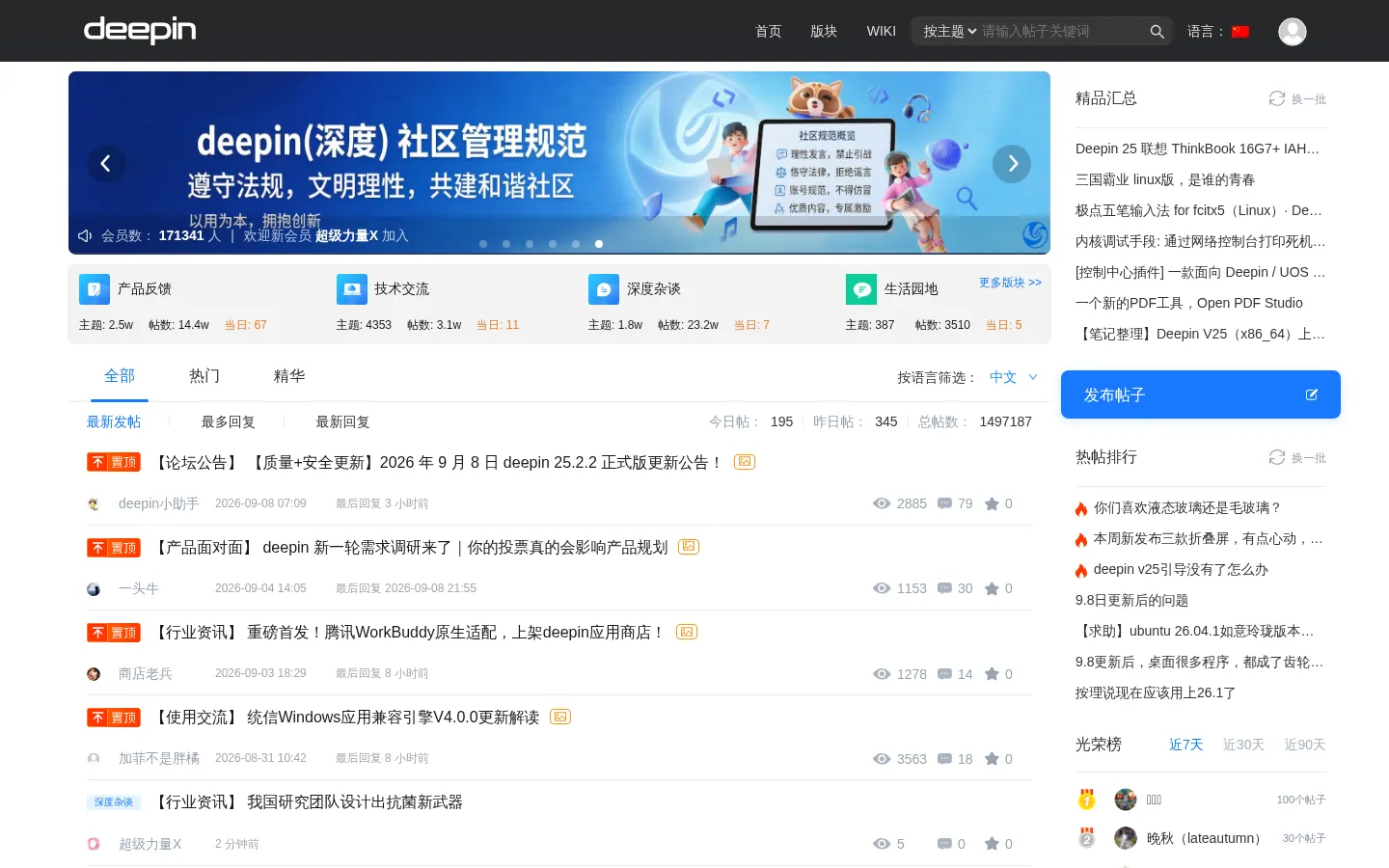This screenshot has height=868, width=1389.
Task: Open user 晚秋（lateautumn） in honor list
Action: pos(1204,838)
